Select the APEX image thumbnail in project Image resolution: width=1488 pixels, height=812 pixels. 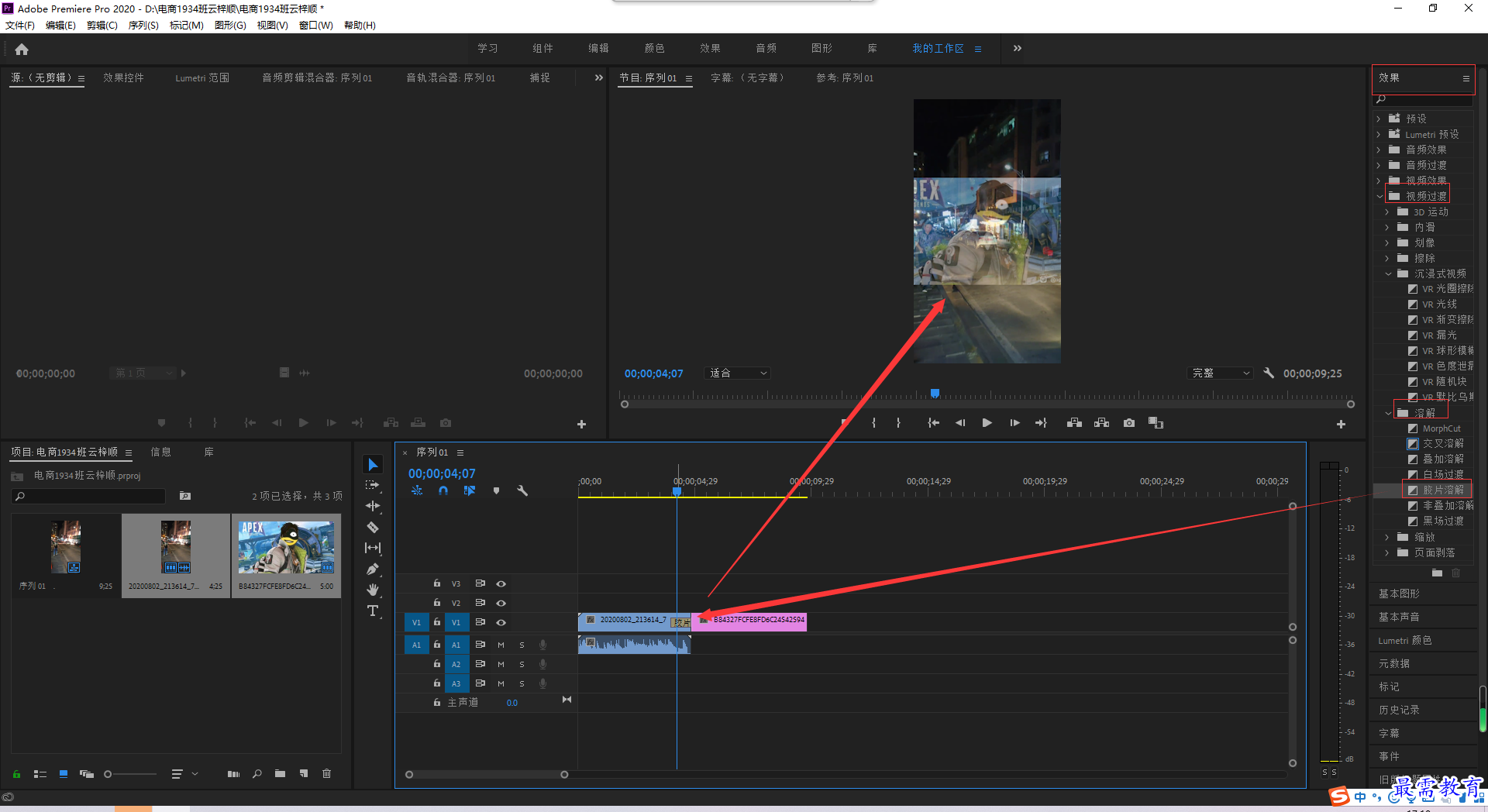pyautogui.click(x=287, y=547)
